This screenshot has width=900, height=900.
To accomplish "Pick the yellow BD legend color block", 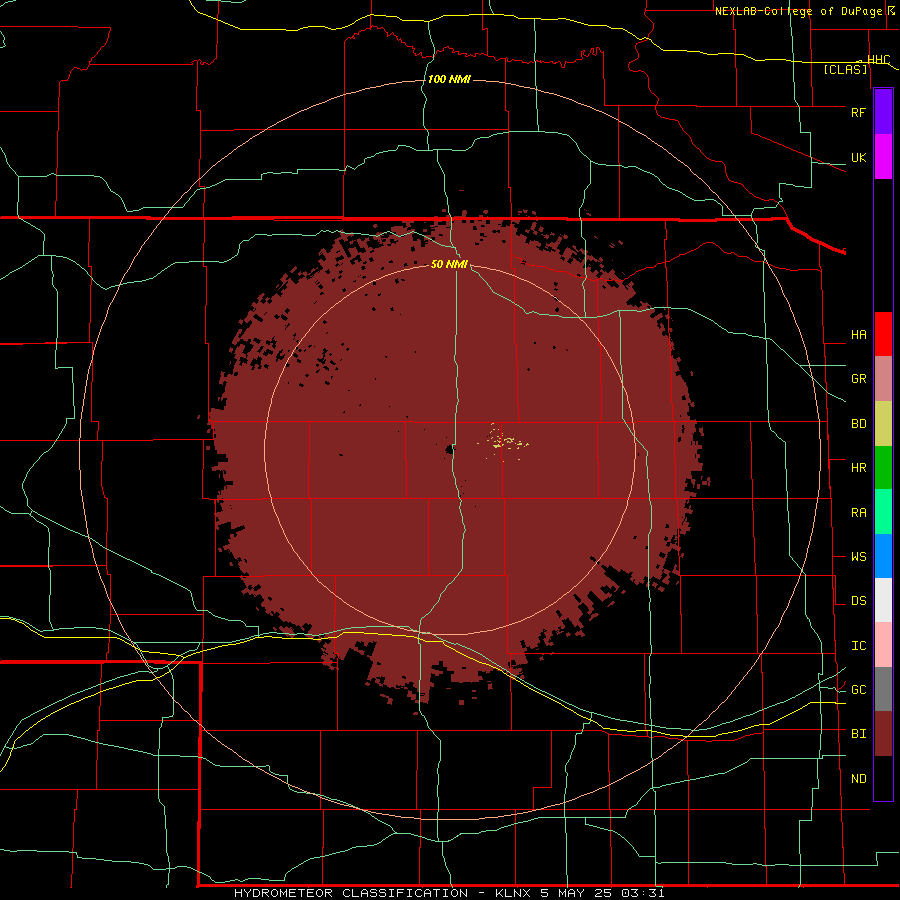I will click(x=883, y=424).
